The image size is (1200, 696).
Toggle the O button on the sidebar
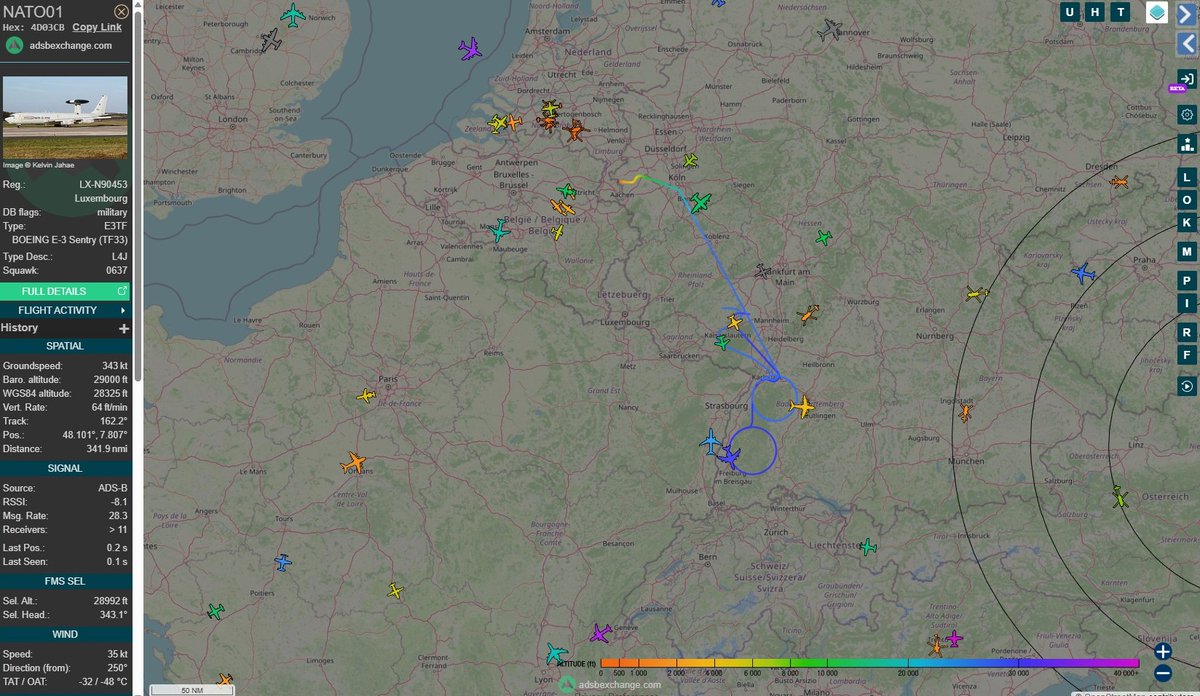point(1187,200)
